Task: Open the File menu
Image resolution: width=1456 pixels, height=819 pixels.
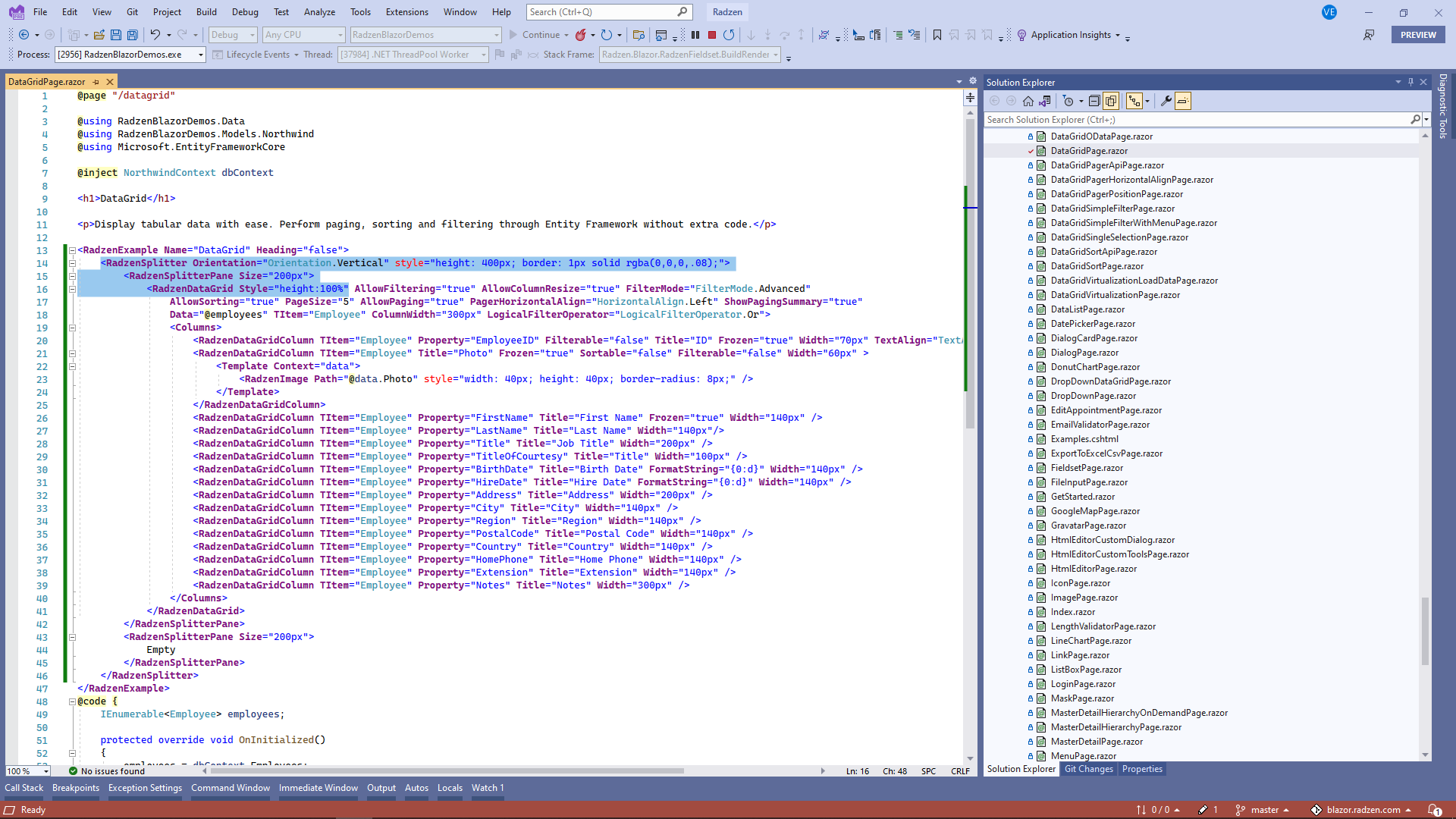Action: [40, 12]
